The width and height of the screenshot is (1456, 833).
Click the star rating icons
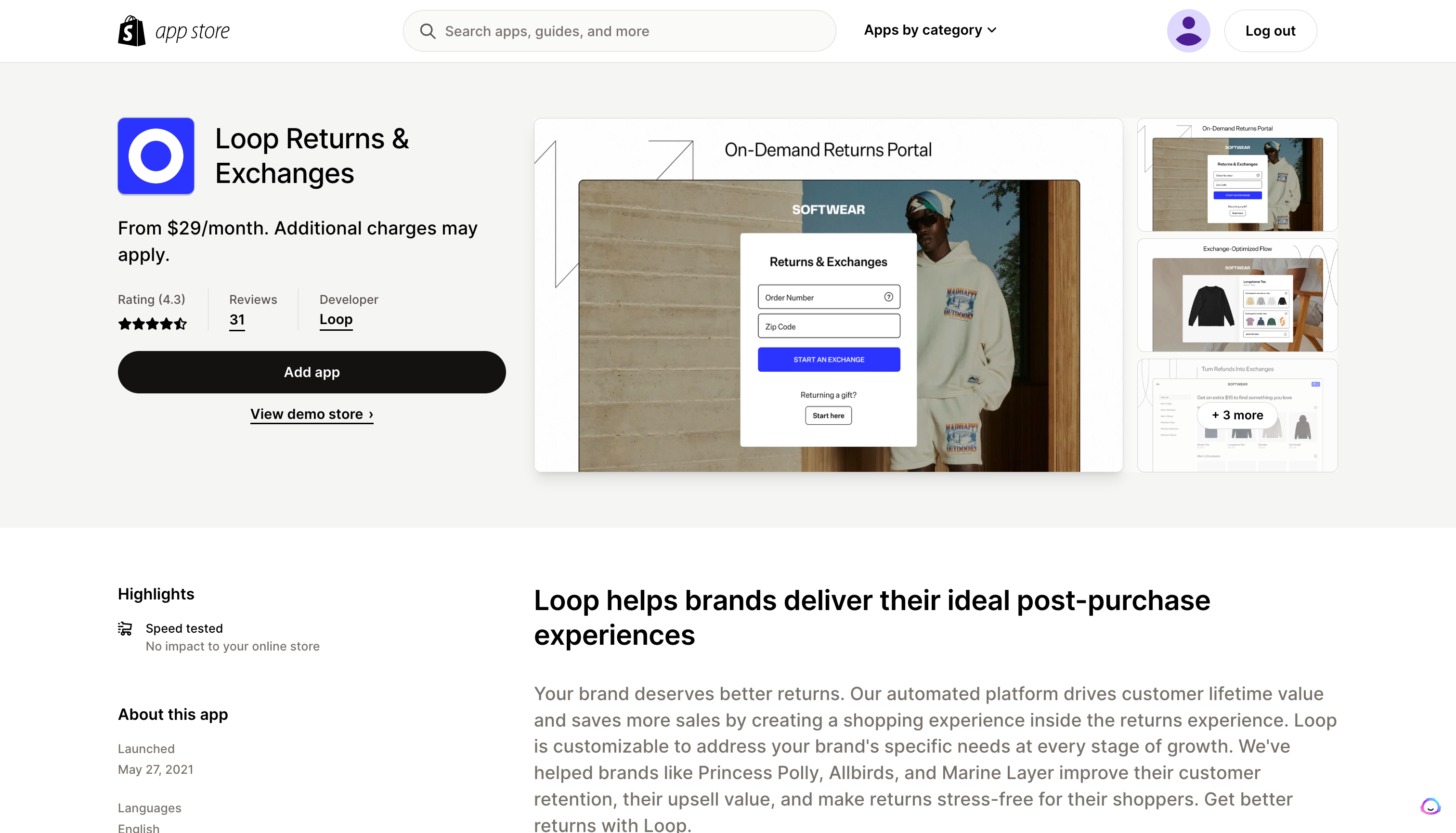[x=152, y=324]
